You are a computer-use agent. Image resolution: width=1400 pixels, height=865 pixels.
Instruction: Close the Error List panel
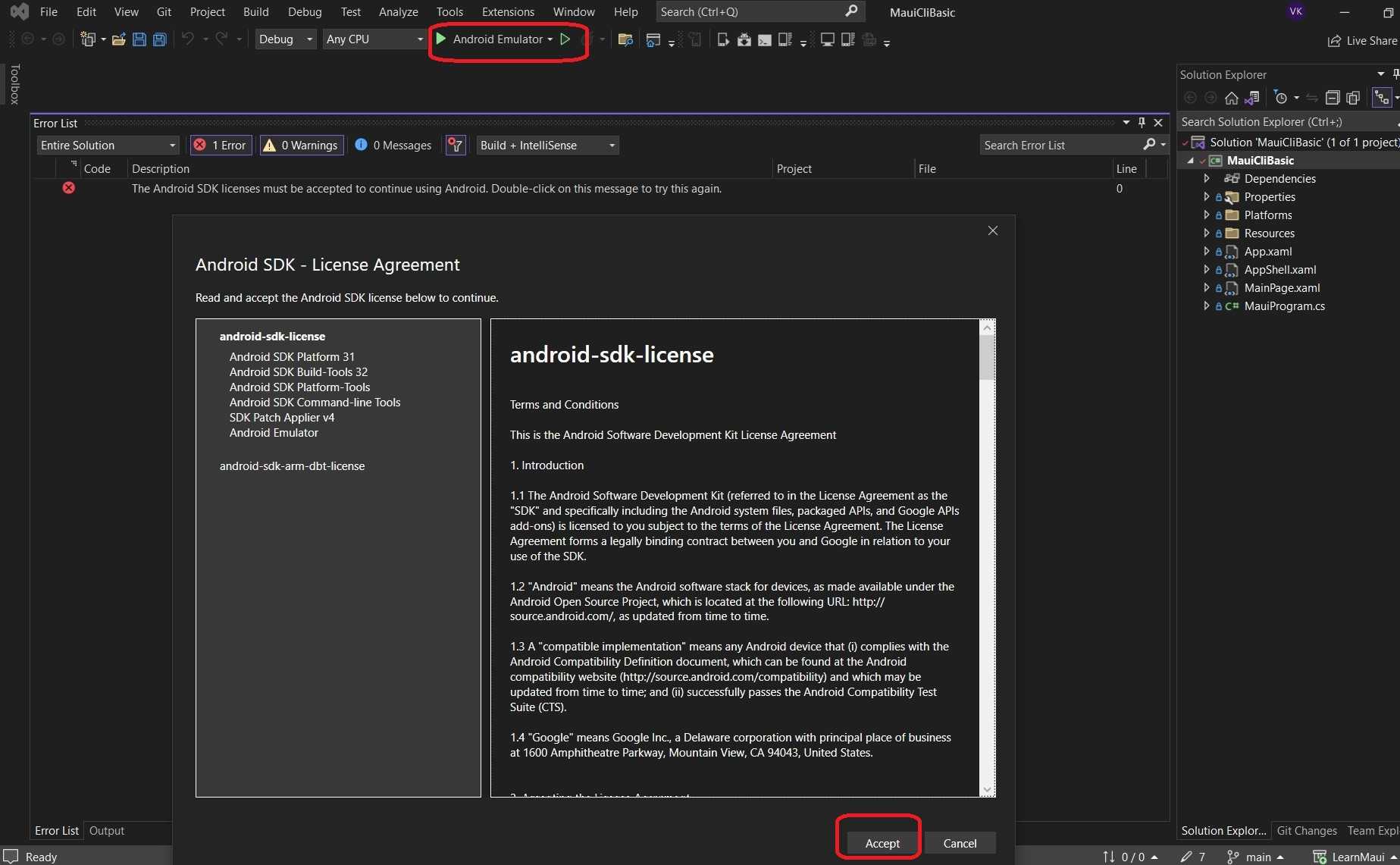(x=1158, y=123)
